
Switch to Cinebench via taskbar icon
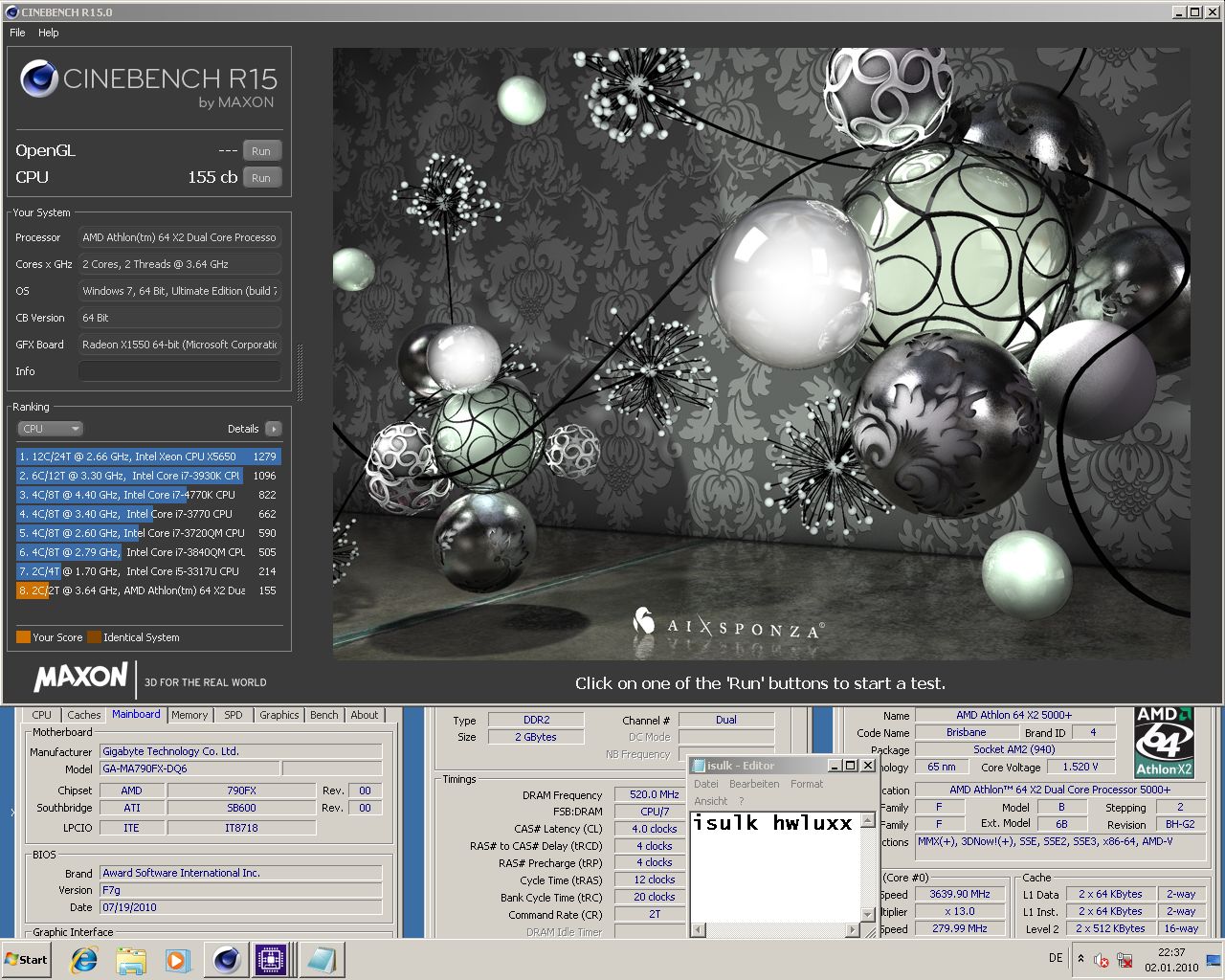(227, 960)
